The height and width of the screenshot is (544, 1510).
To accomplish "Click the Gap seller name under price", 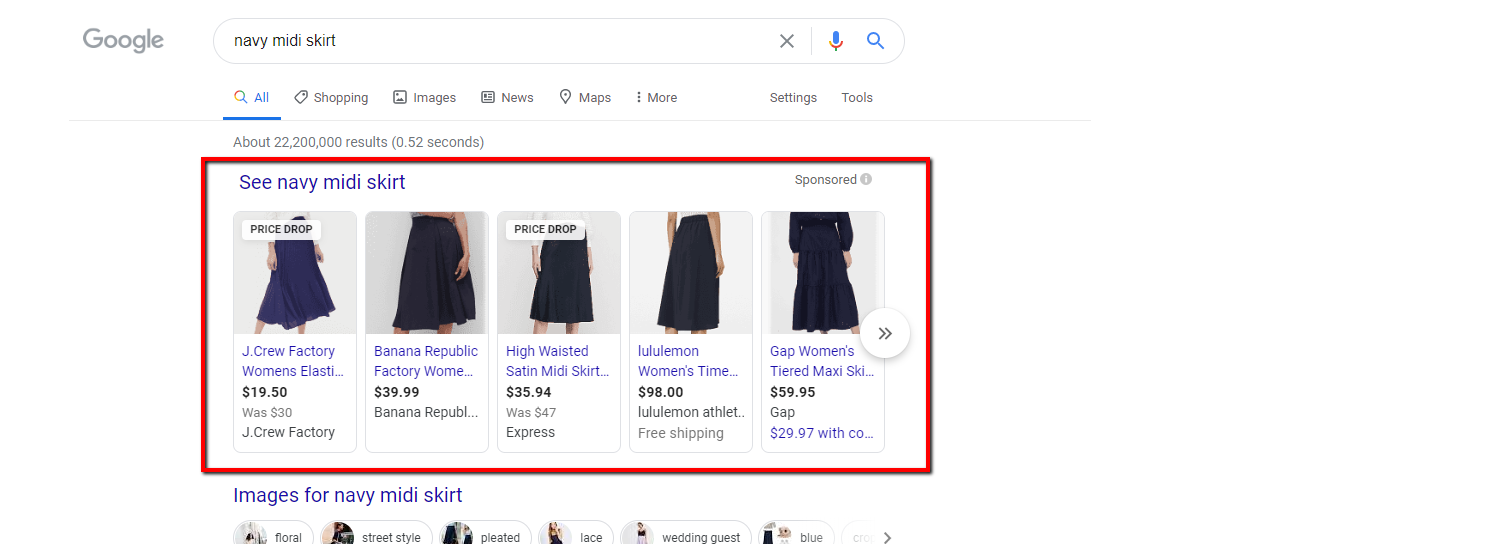I will coord(782,412).
